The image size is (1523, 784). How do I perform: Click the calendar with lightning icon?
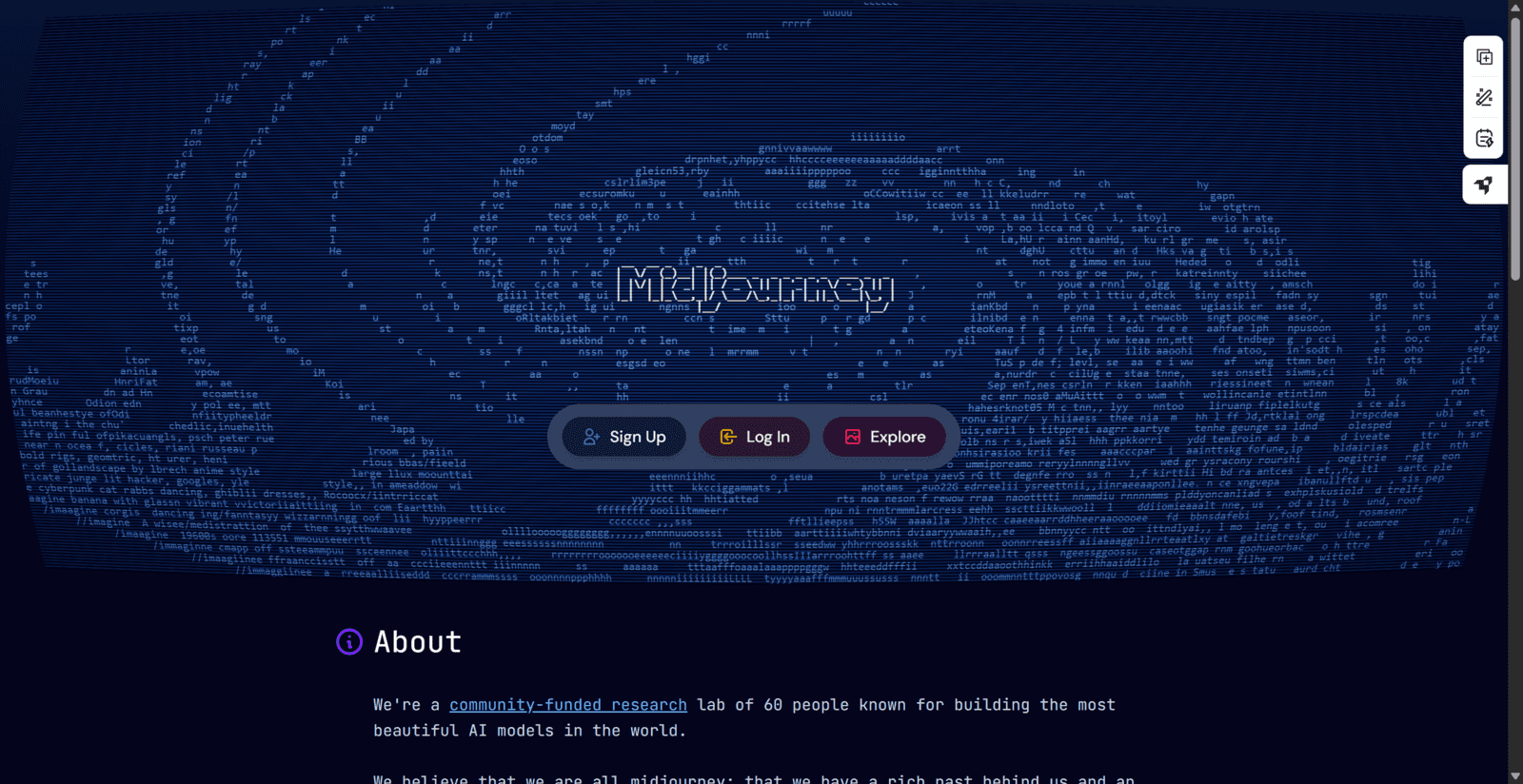coord(1484,138)
